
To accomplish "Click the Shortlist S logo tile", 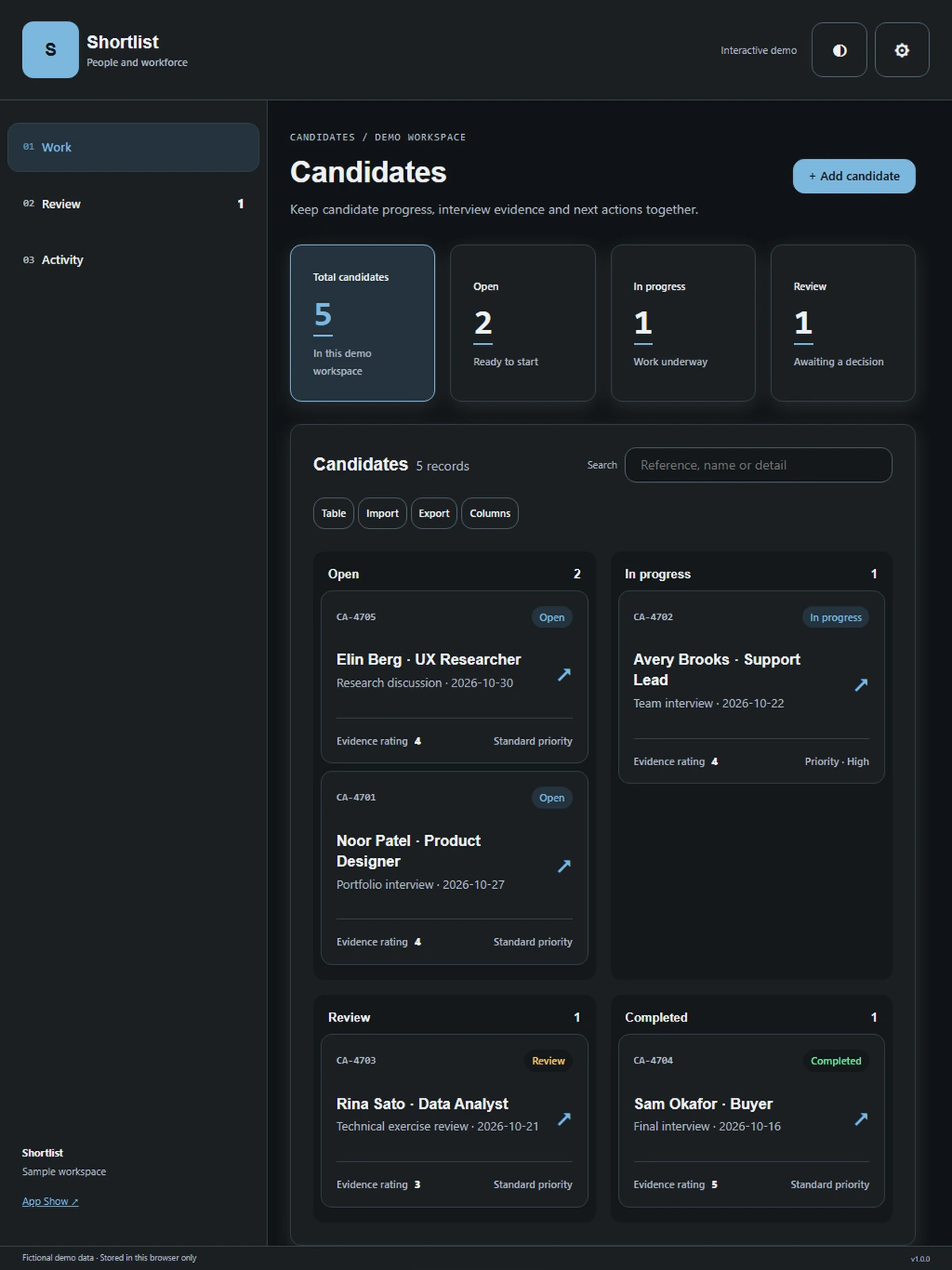I will (x=50, y=50).
